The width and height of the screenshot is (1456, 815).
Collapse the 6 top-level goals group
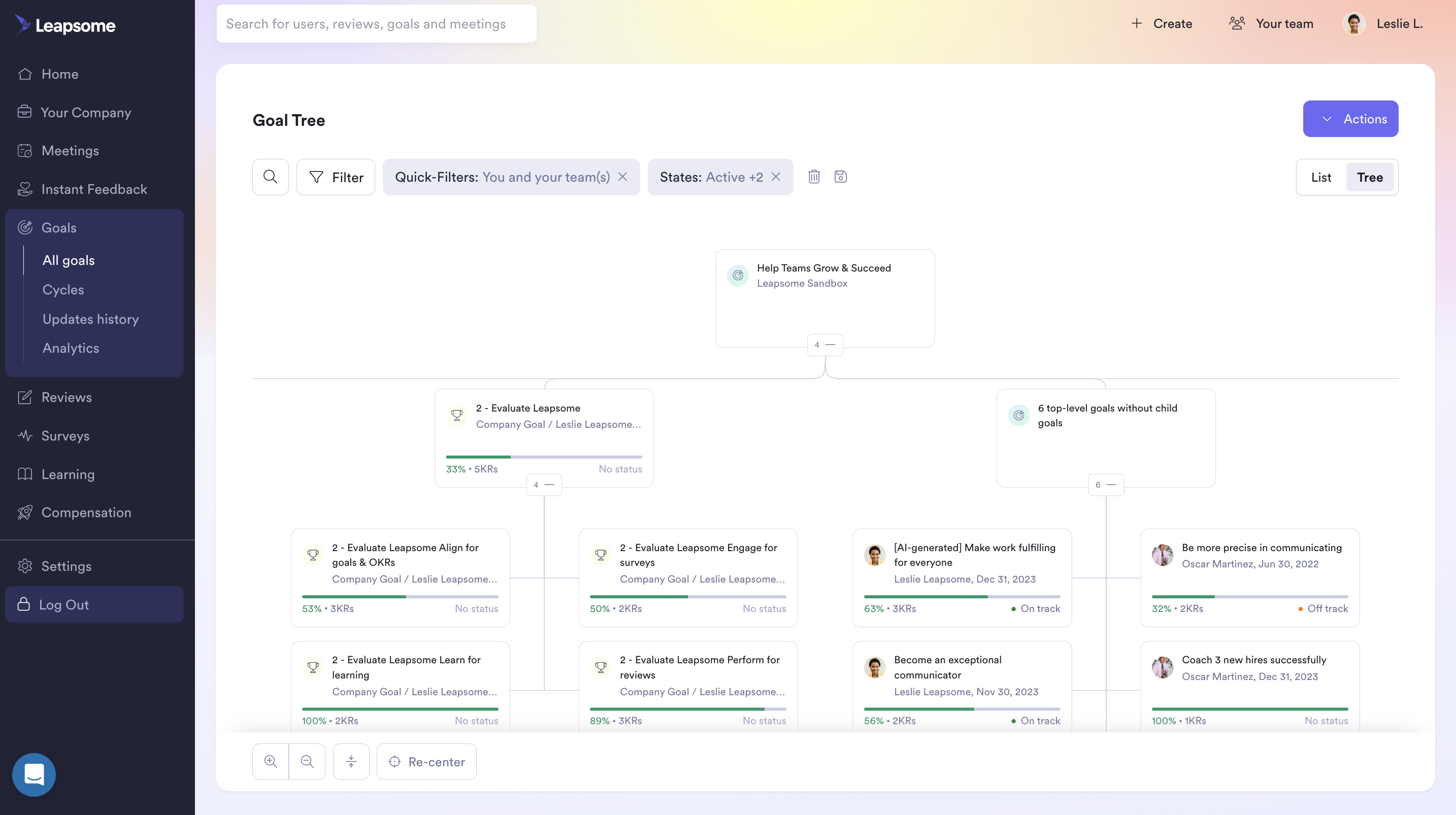tap(1106, 485)
